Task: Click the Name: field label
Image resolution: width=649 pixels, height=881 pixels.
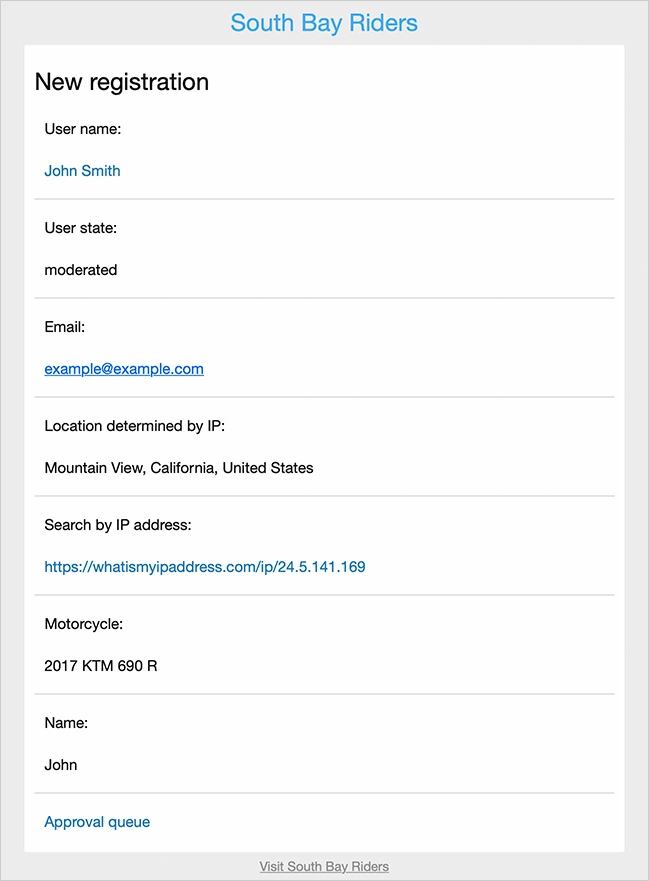Action: [x=66, y=723]
